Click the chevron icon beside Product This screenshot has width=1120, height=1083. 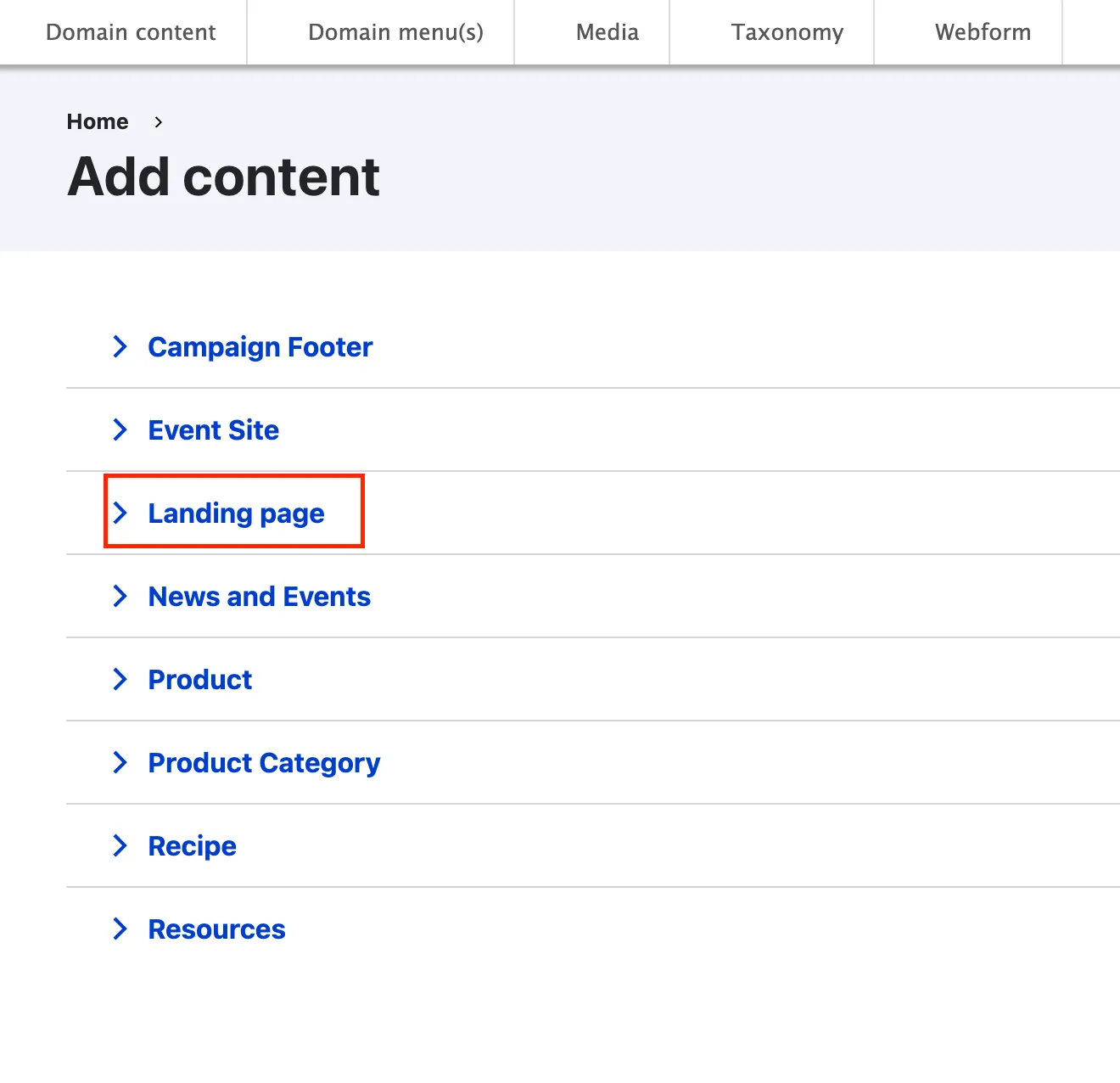[x=120, y=679]
